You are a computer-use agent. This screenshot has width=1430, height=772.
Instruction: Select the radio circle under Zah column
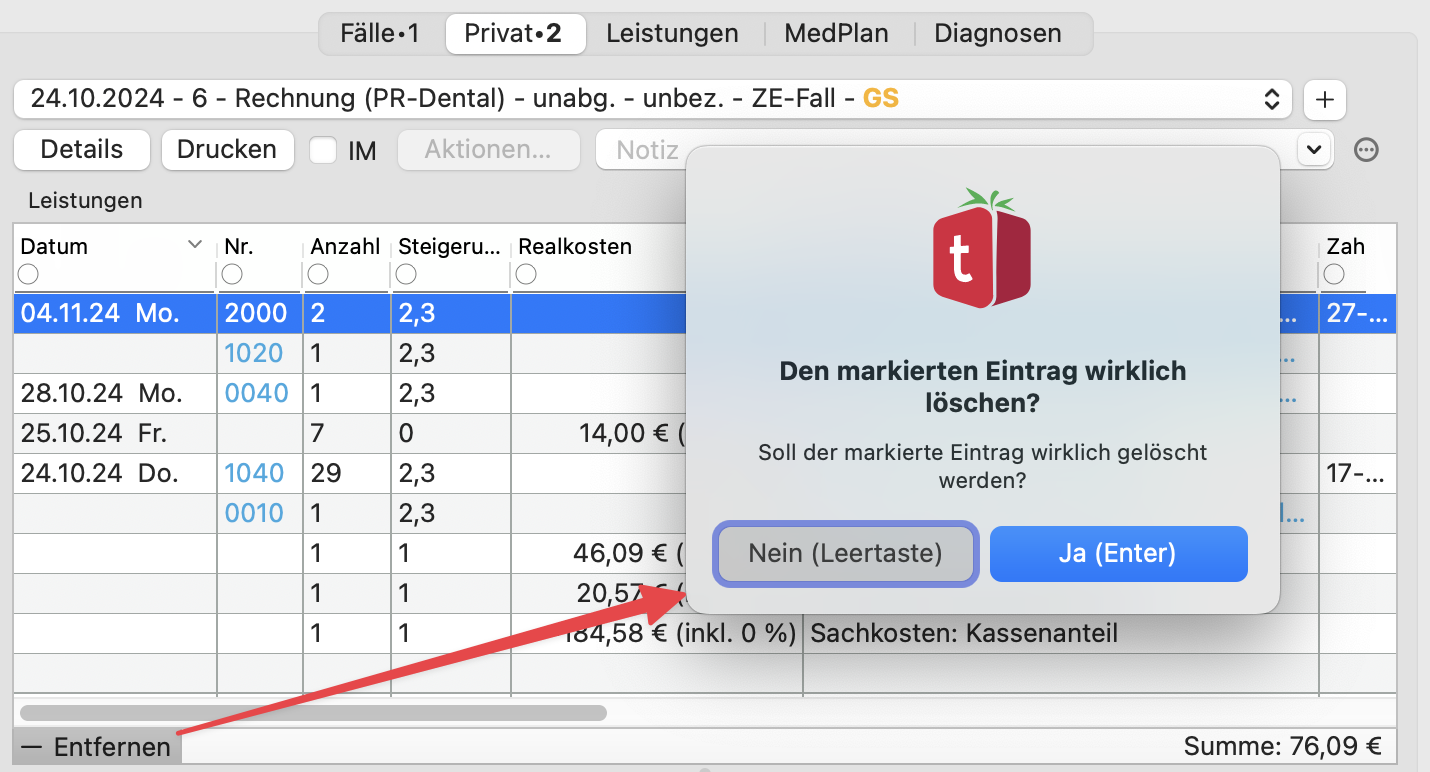1334,273
